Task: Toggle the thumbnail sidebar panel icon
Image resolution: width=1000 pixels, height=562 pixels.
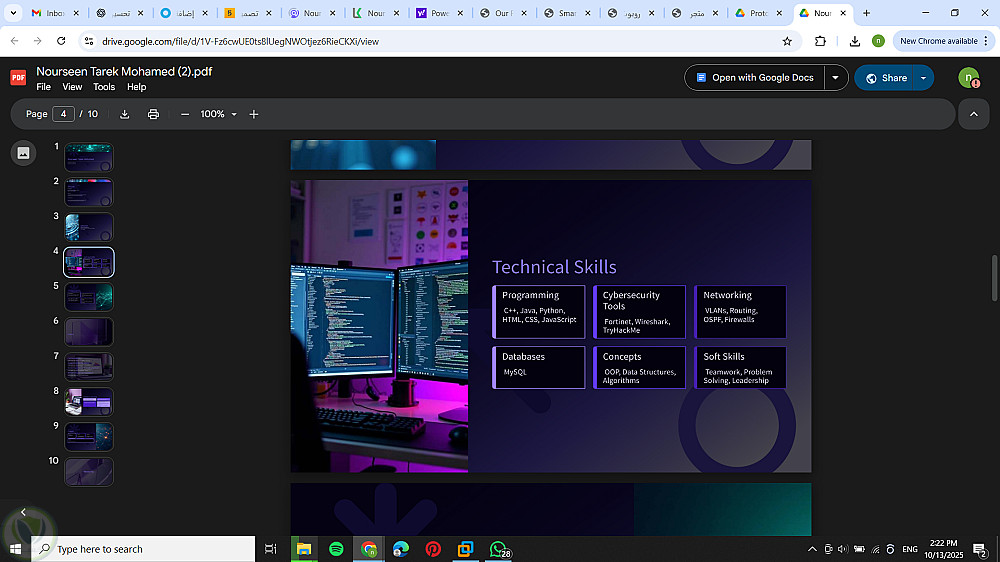Action: pyautogui.click(x=24, y=153)
